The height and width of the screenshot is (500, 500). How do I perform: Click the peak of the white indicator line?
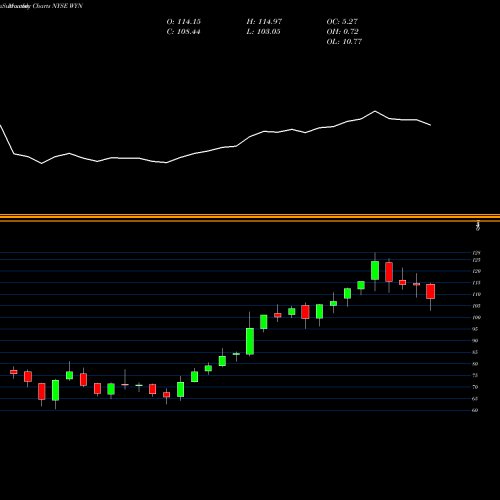point(375,111)
